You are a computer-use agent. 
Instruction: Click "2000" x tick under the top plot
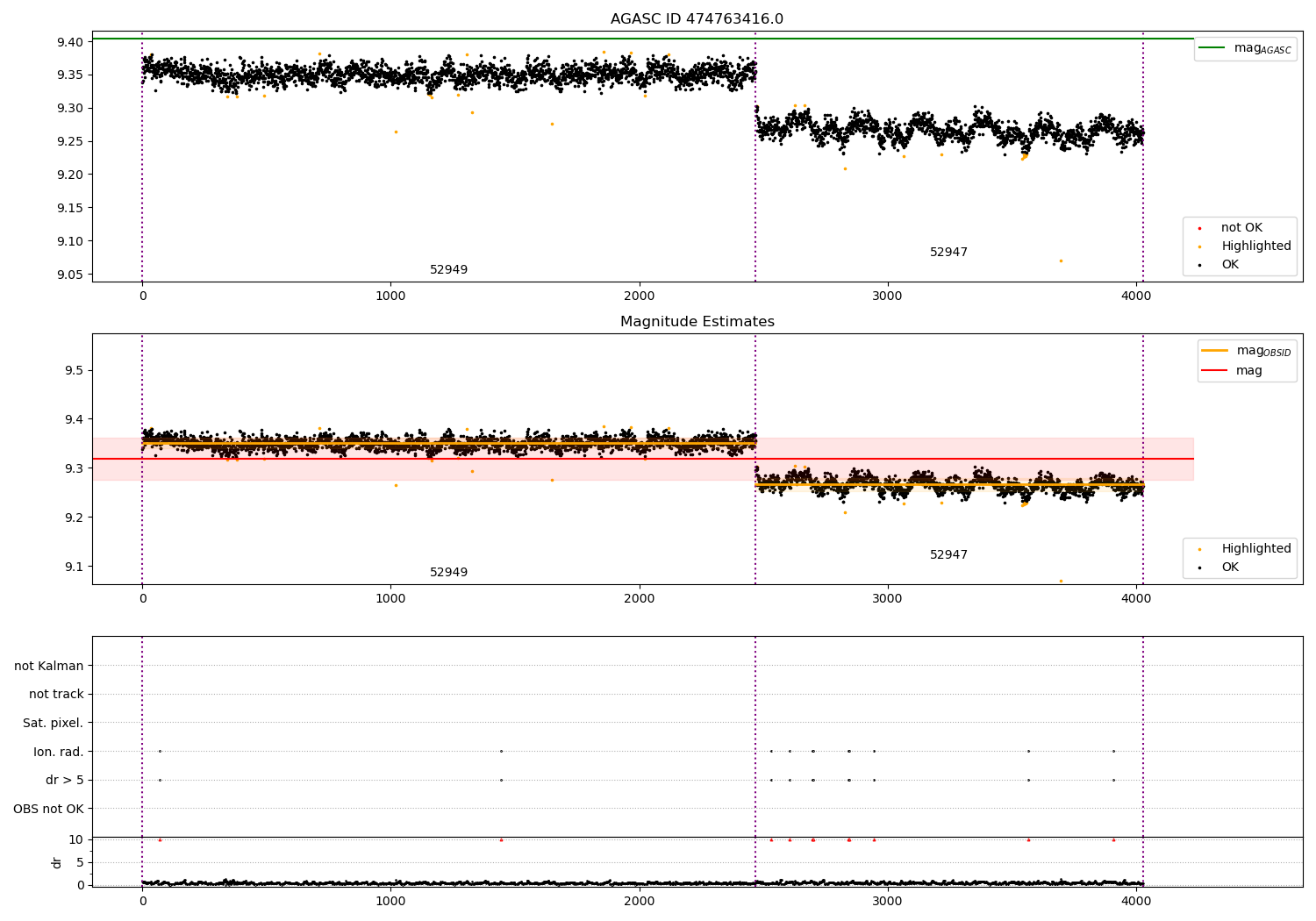[x=639, y=296]
